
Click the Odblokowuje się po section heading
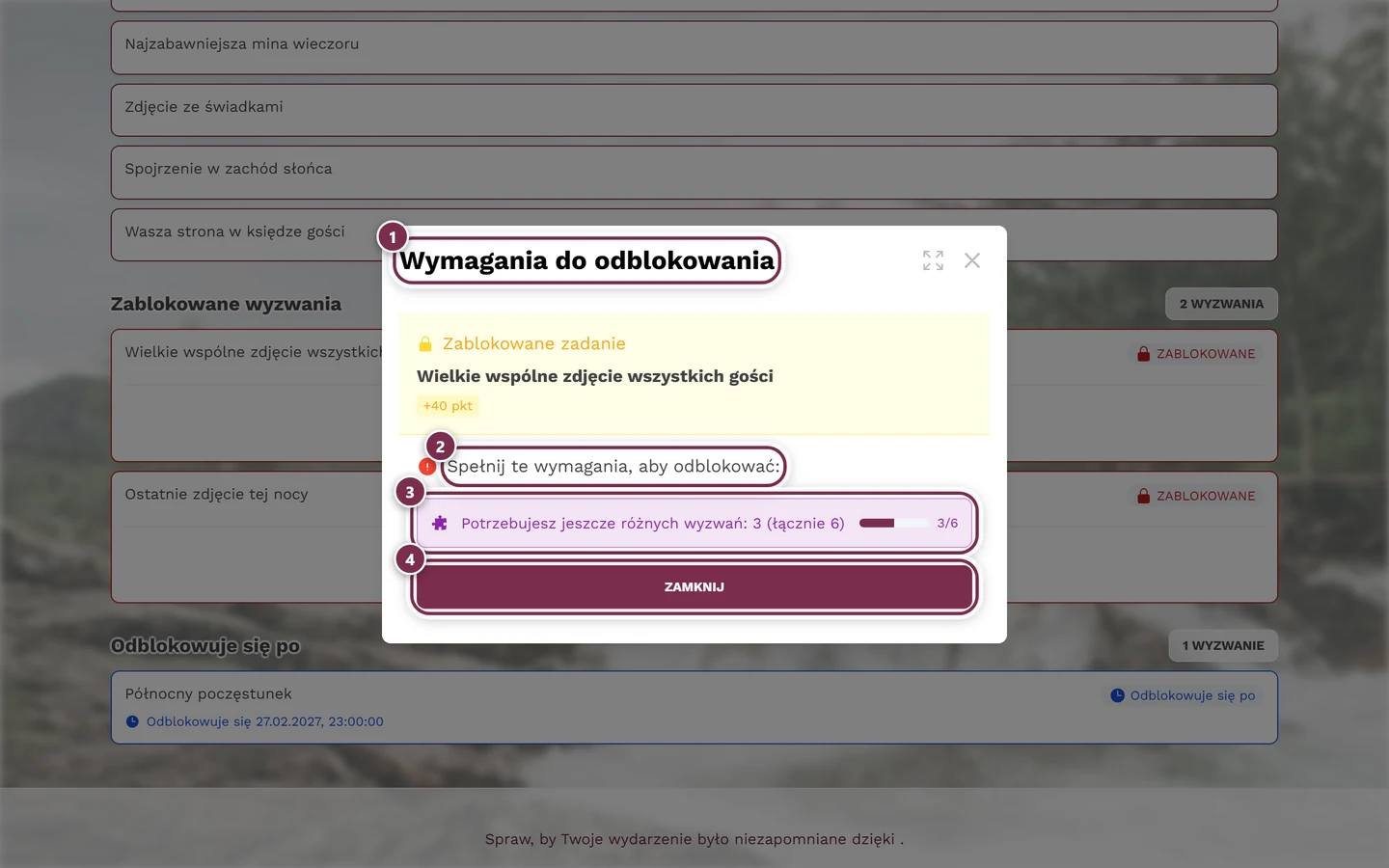pos(205,645)
